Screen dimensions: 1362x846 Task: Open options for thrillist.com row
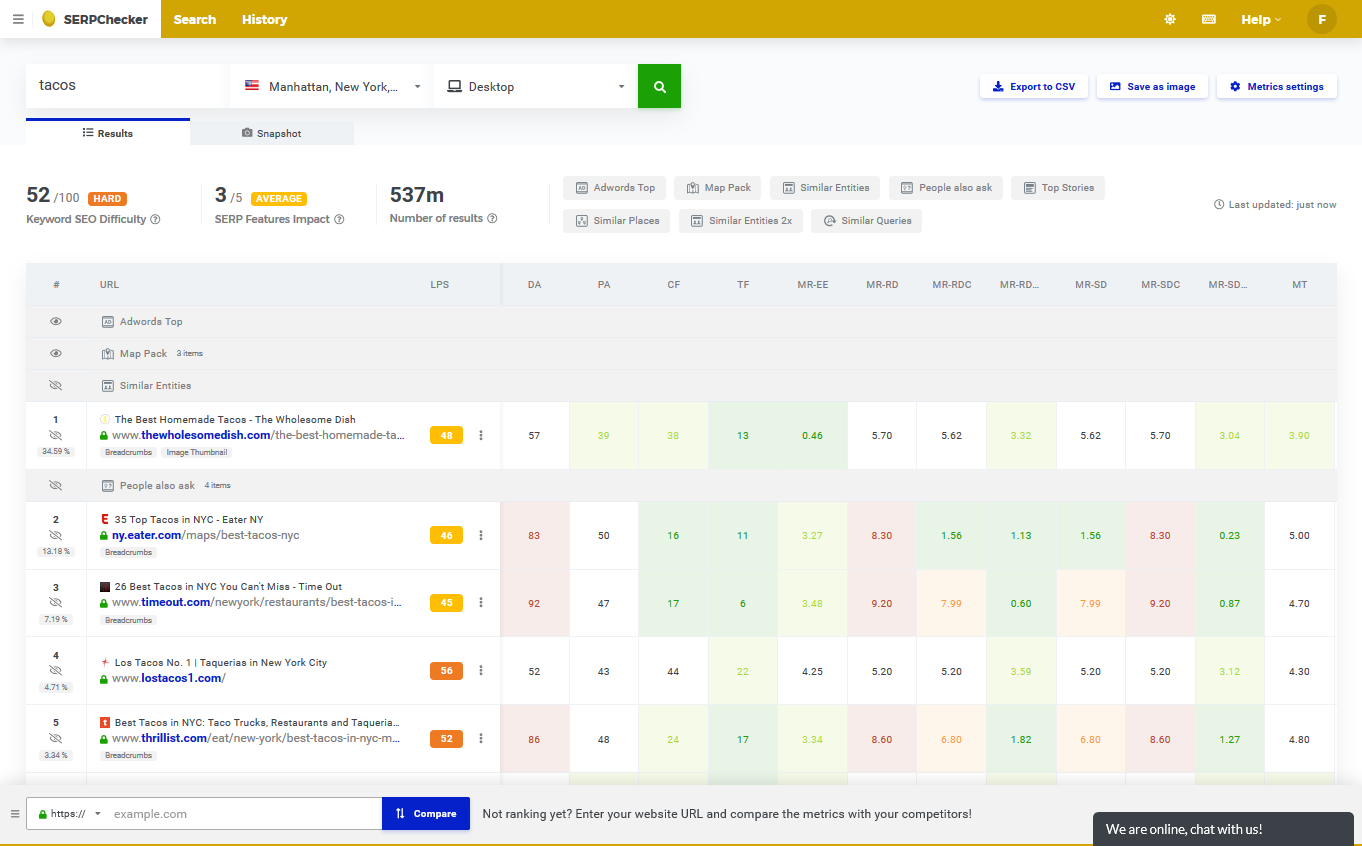(481, 738)
